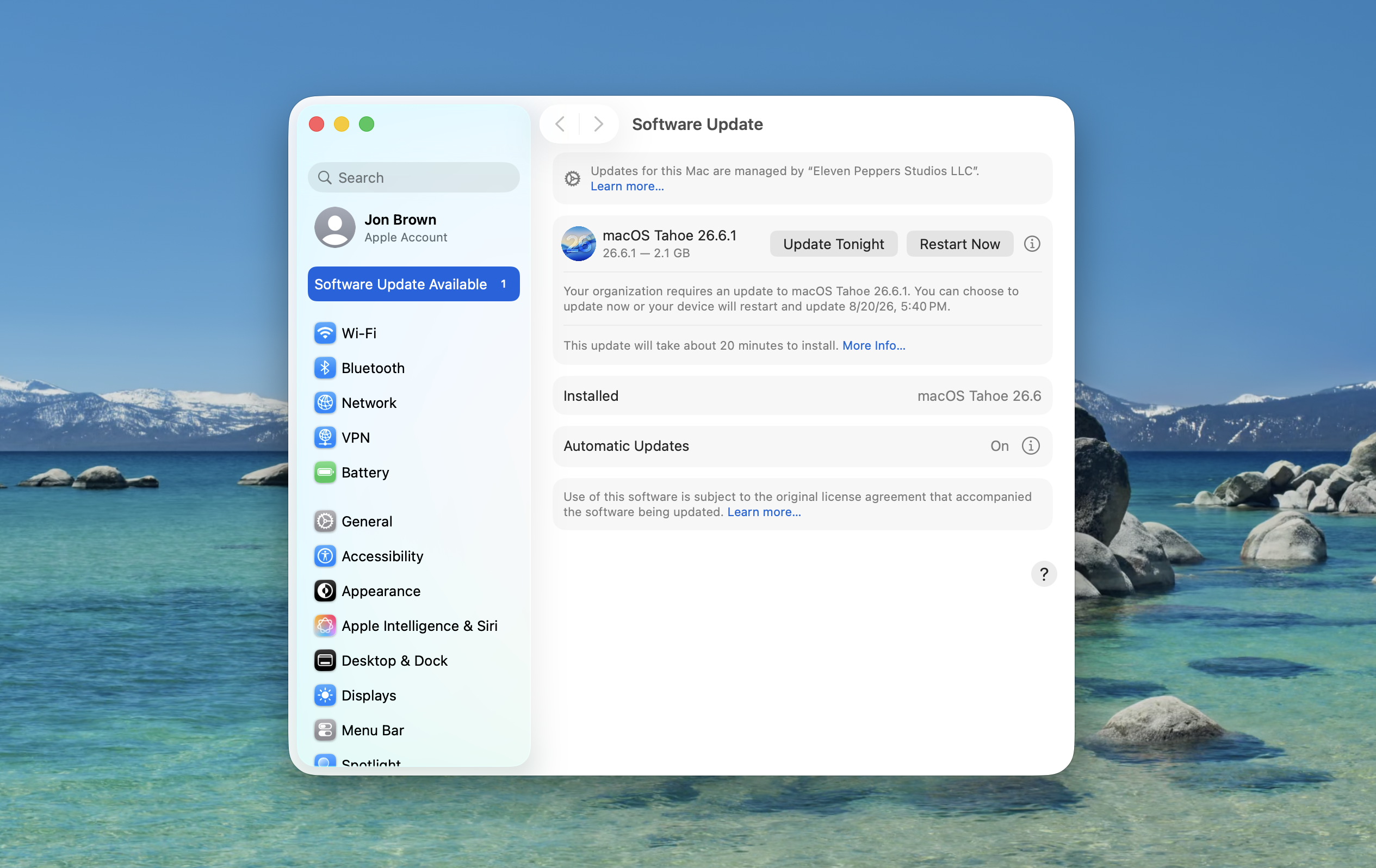Image resolution: width=1376 pixels, height=868 pixels.
Task: Click the 'Software Update' window title
Action: pyautogui.click(x=697, y=124)
